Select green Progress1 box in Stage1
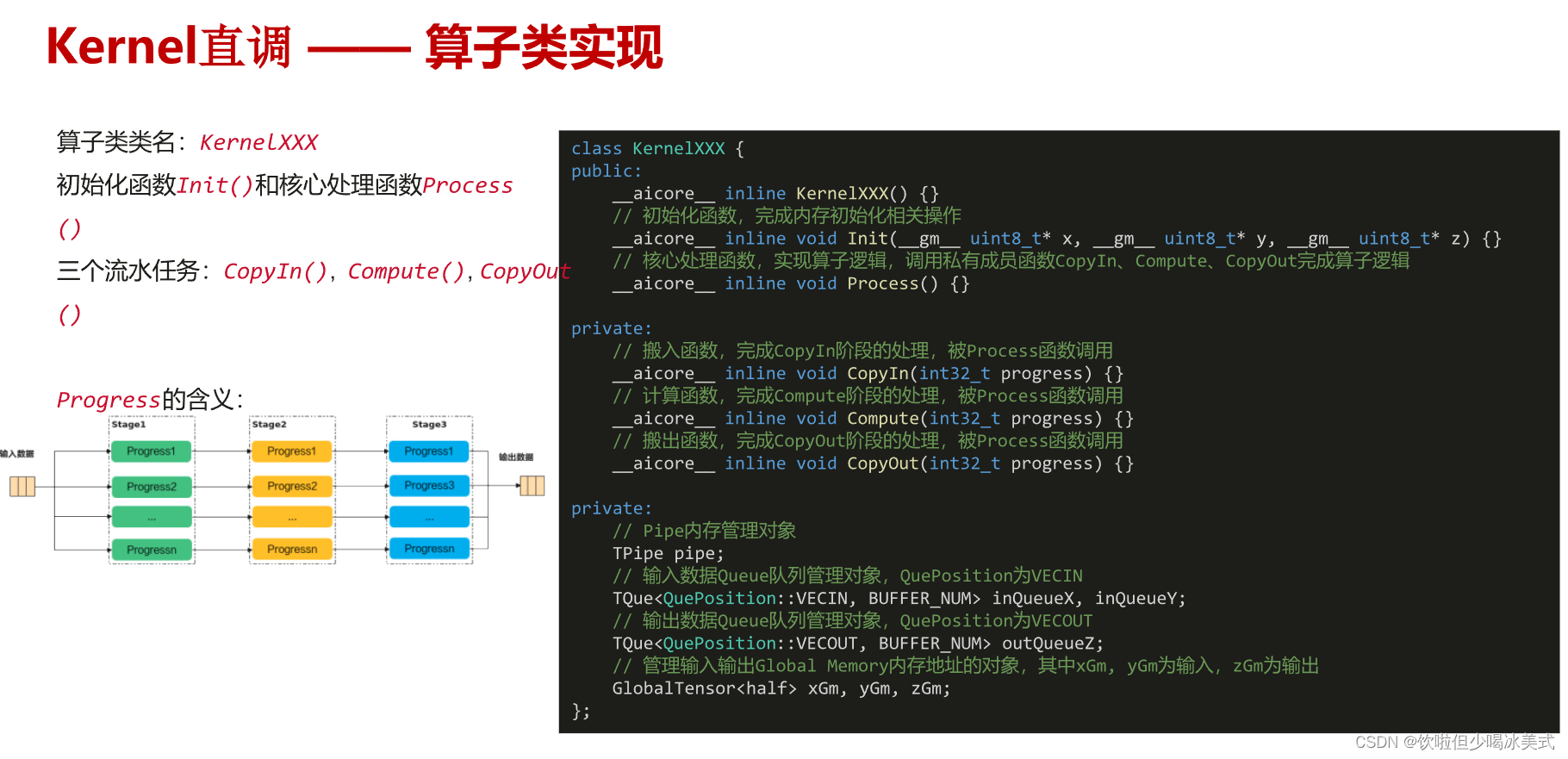1568x759 pixels. point(152,451)
